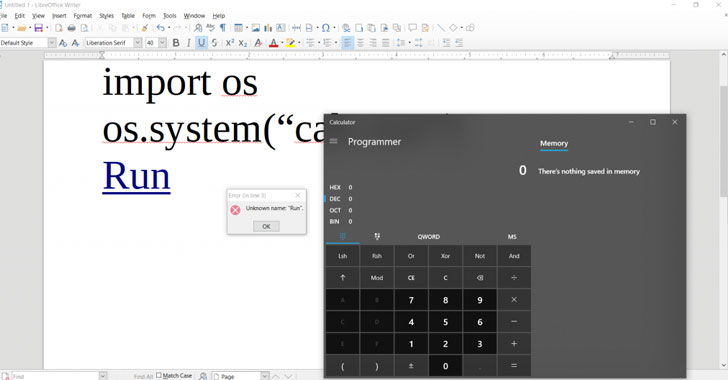Enable Match Case checkbox
The image size is (728, 380).
tap(159, 375)
